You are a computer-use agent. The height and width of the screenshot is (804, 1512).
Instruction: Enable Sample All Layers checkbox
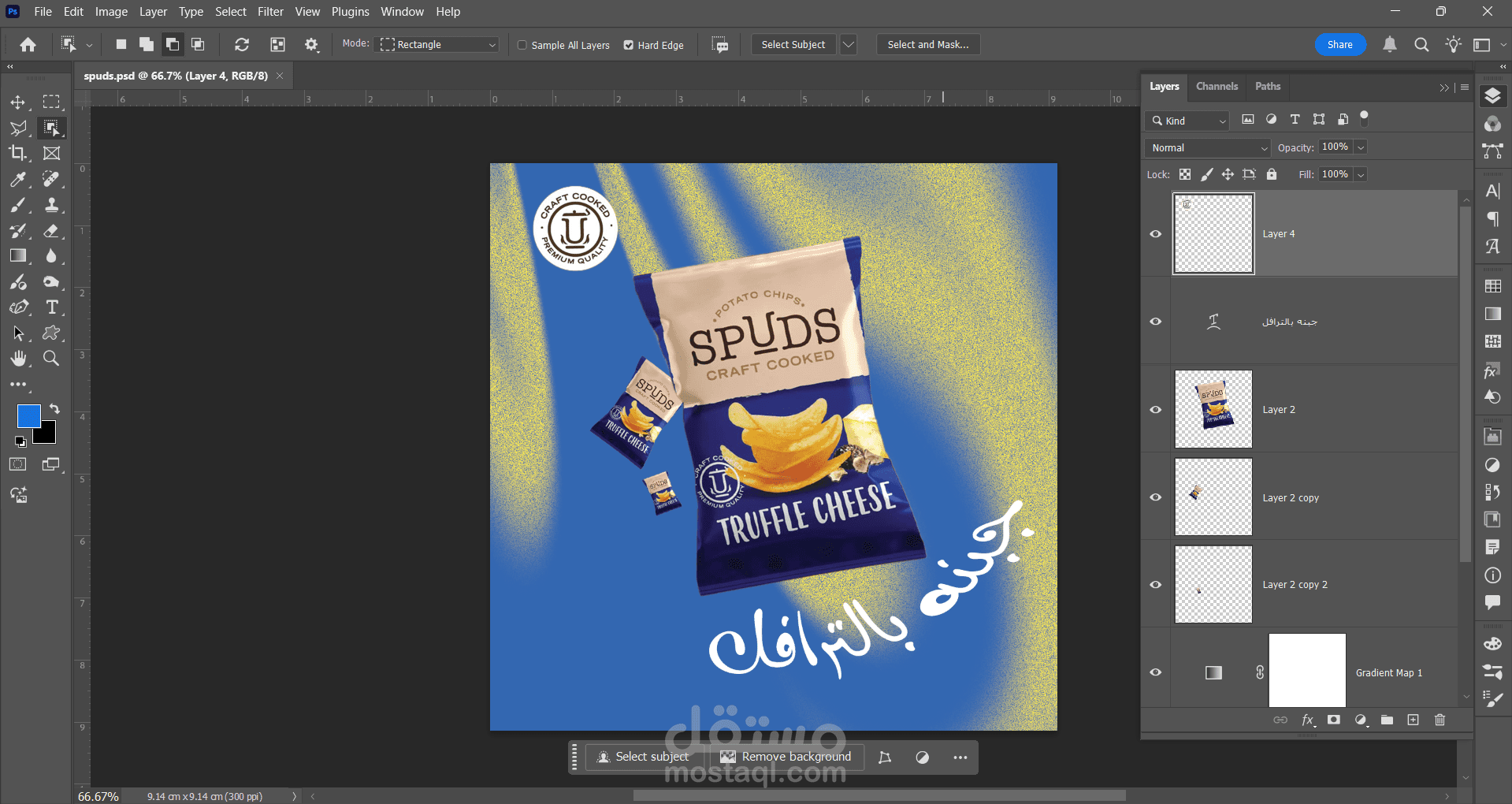tap(522, 45)
